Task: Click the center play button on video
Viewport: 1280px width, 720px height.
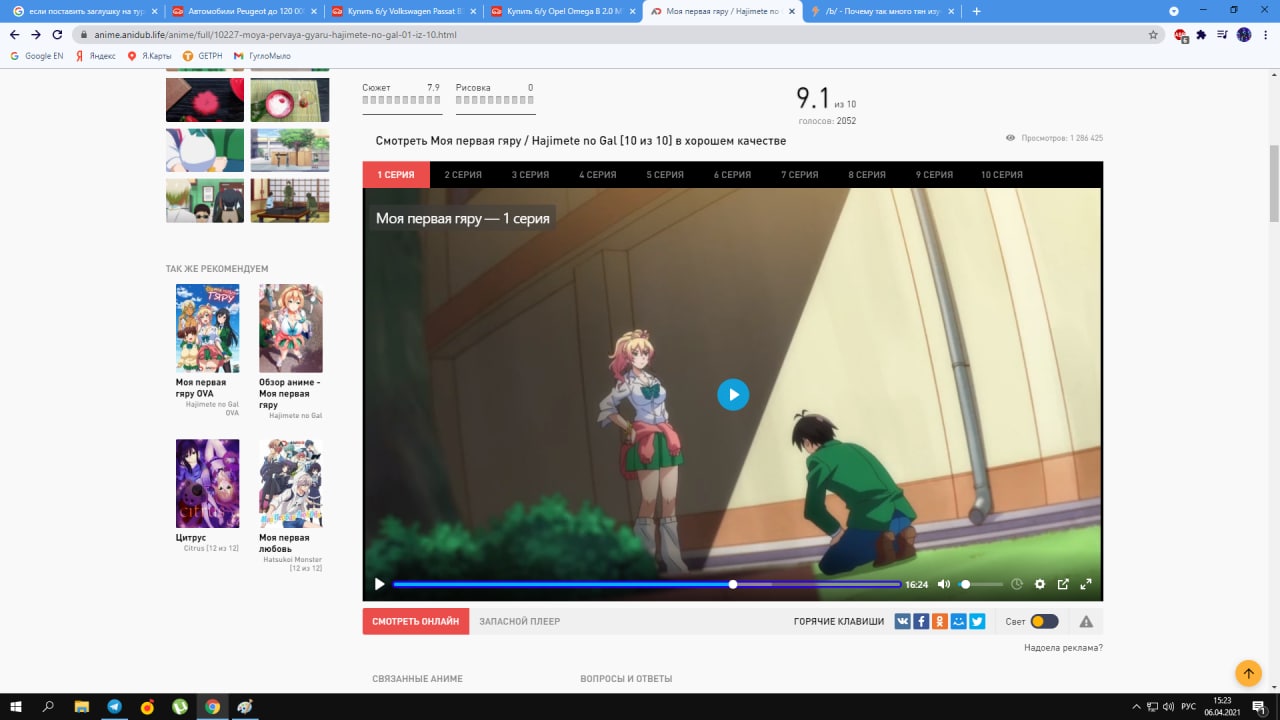Action: 733,394
